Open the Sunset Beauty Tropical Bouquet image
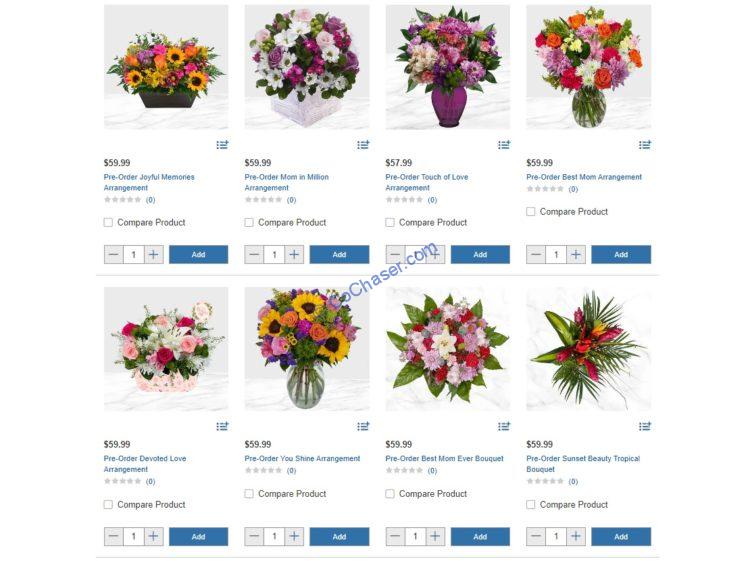This screenshot has height=561, width=750. click(x=588, y=349)
